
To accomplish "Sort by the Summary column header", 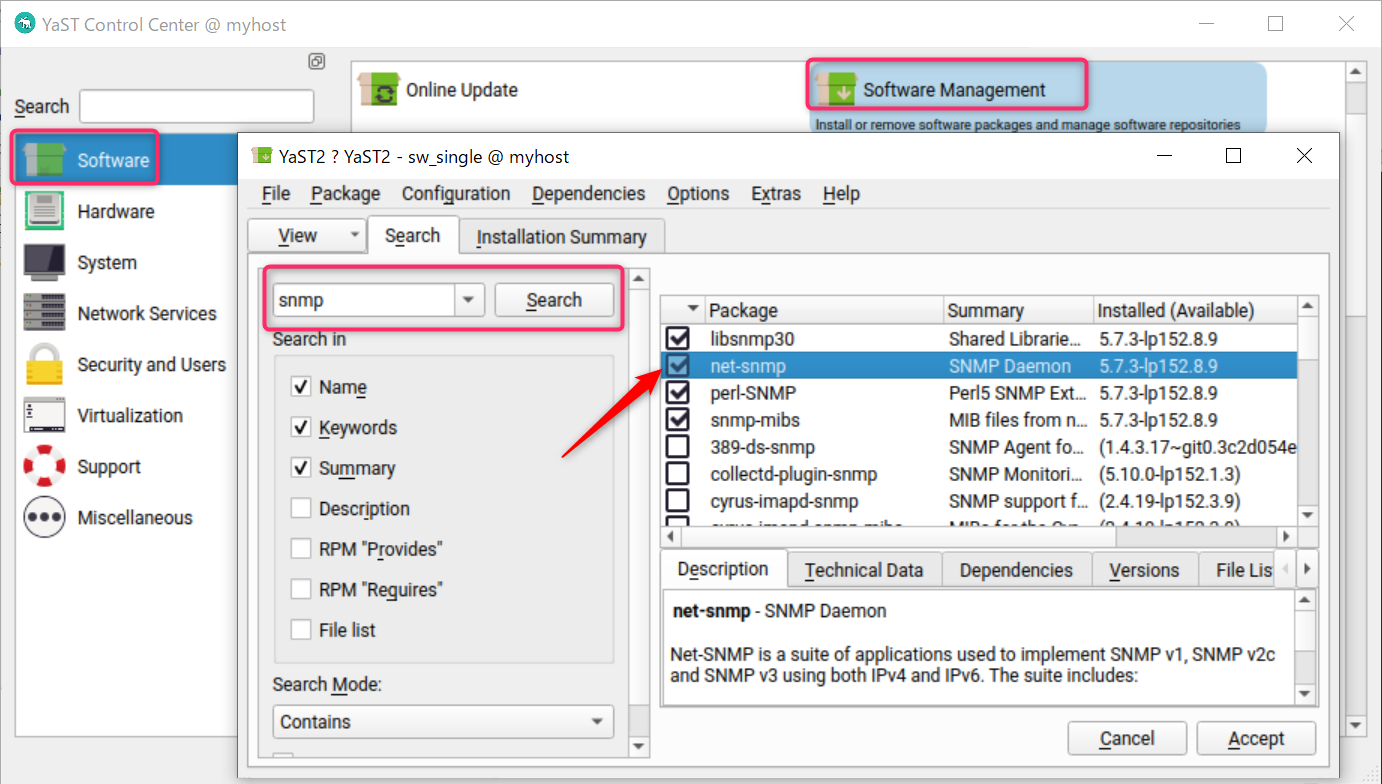I will 1018,310.
